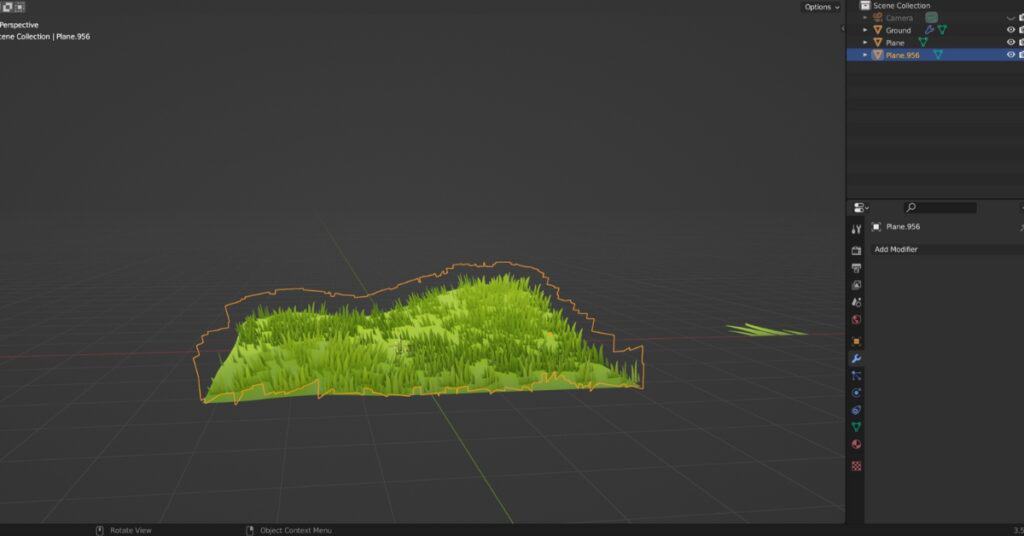Click the Plane.956 name in properties header
Image resolution: width=1024 pixels, height=536 pixels.
[x=903, y=227]
